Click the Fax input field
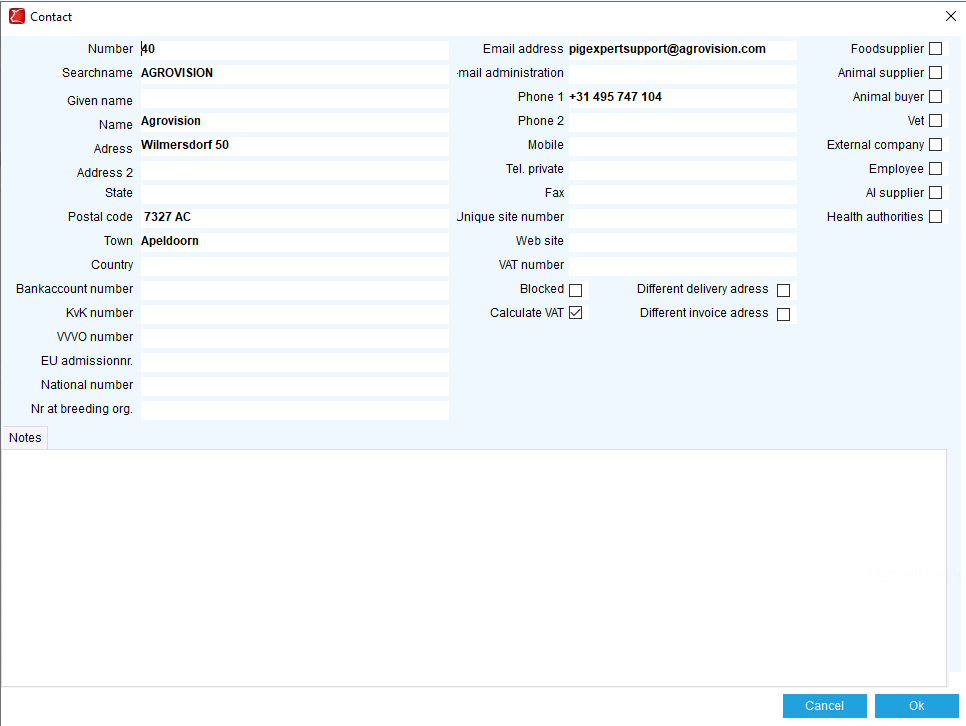The width and height of the screenshot is (966, 726). pos(683,194)
